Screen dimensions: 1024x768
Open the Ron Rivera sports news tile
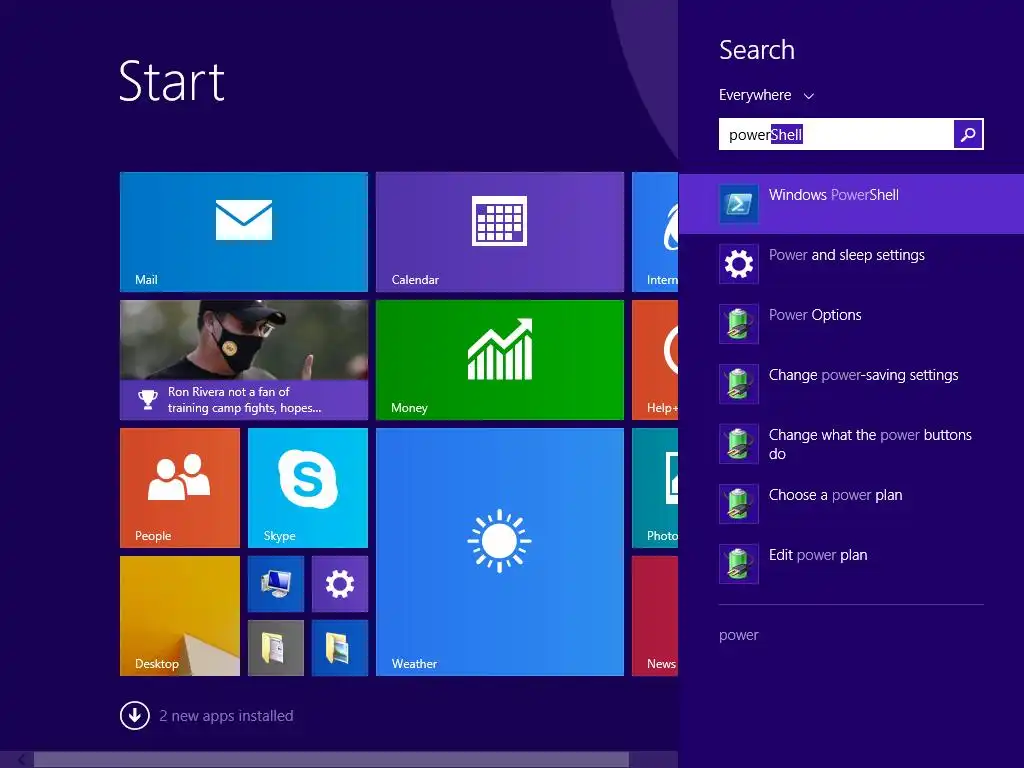click(x=244, y=360)
